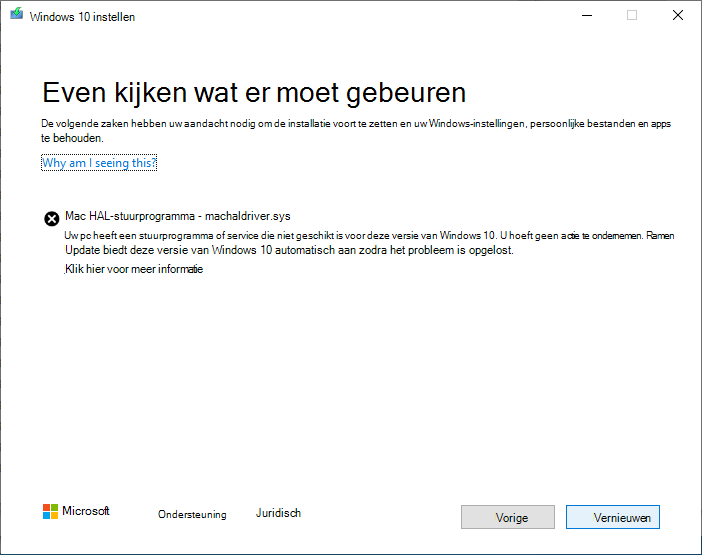The width and height of the screenshot is (702, 555).
Task: Open the 'Why am I seeing this?' link
Action: [x=99, y=162]
